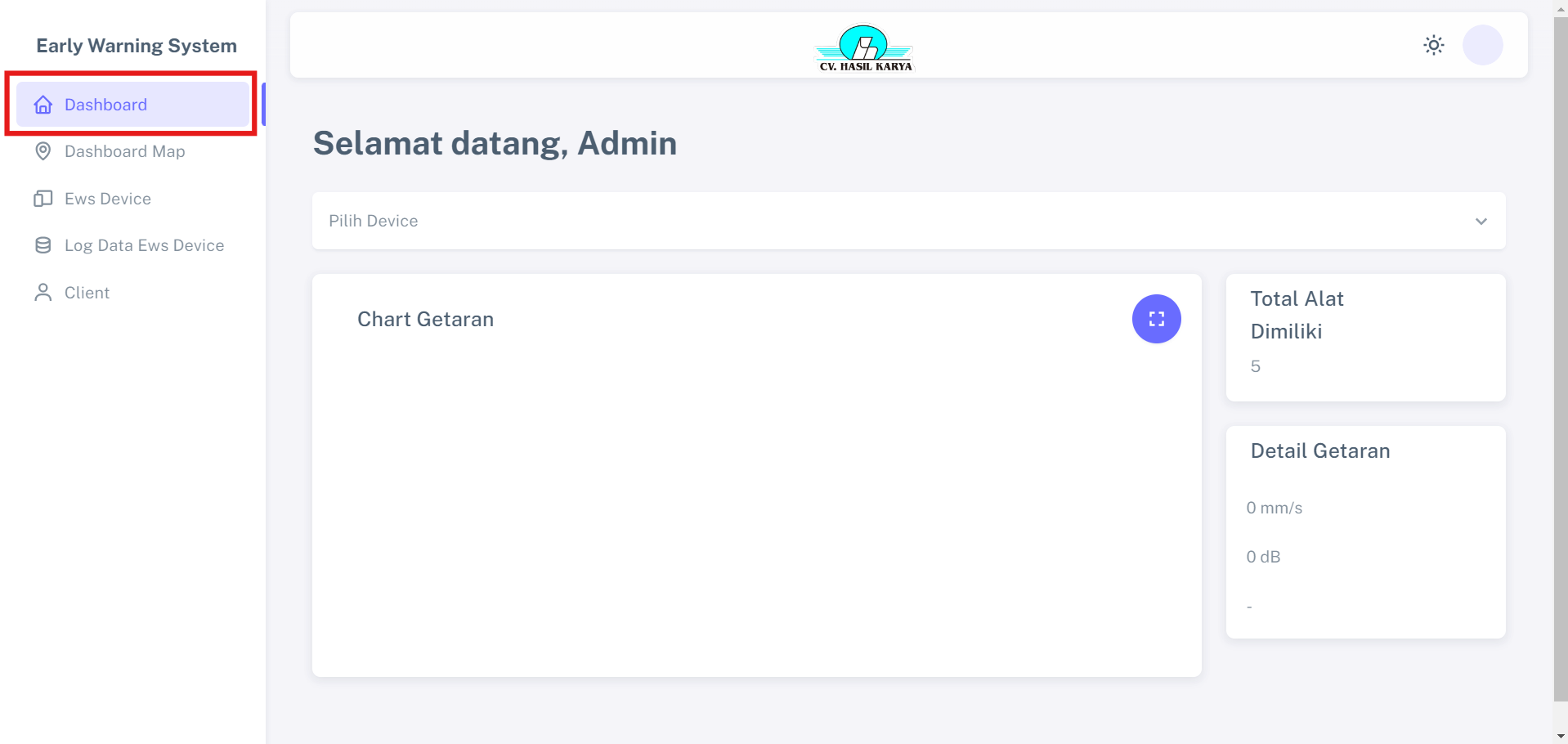Click the Detail Getaran card
Image resolution: width=1568 pixels, height=744 pixels.
(x=1365, y=531)
